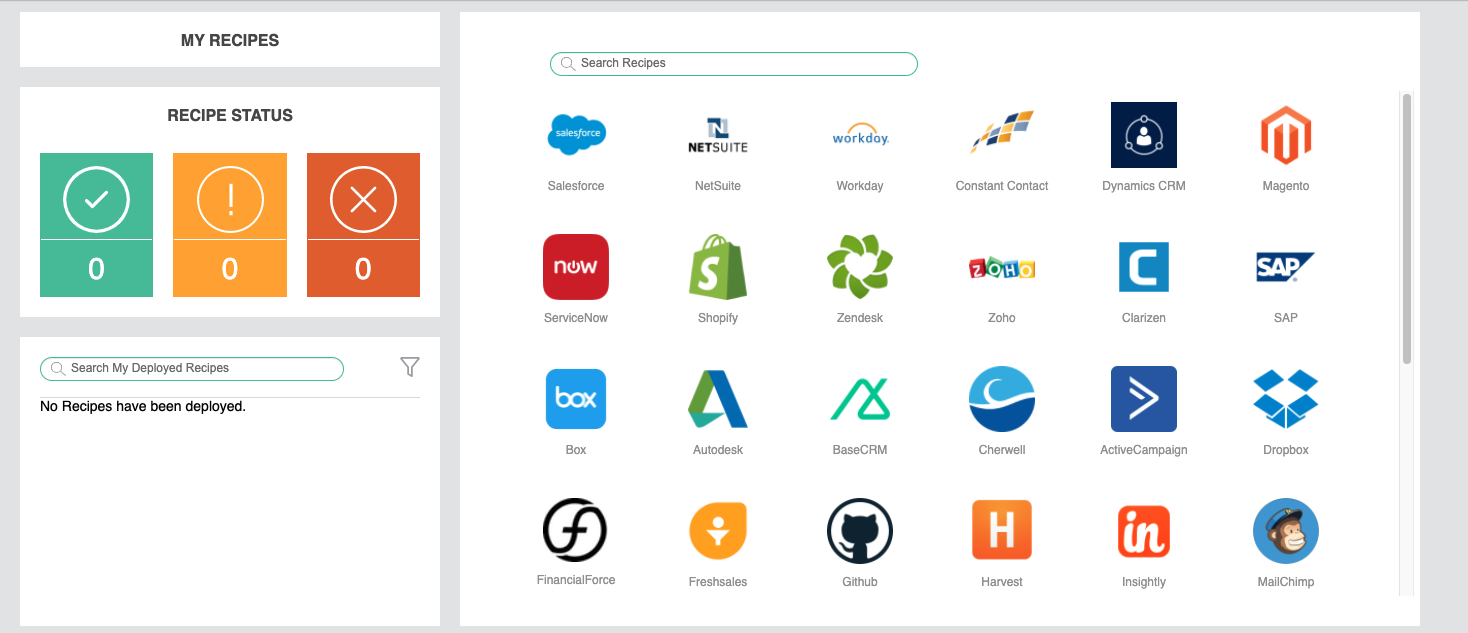Select the MailChimp connector icon
This screenshot has width=1468, height=633.
tap(1285, 530)
